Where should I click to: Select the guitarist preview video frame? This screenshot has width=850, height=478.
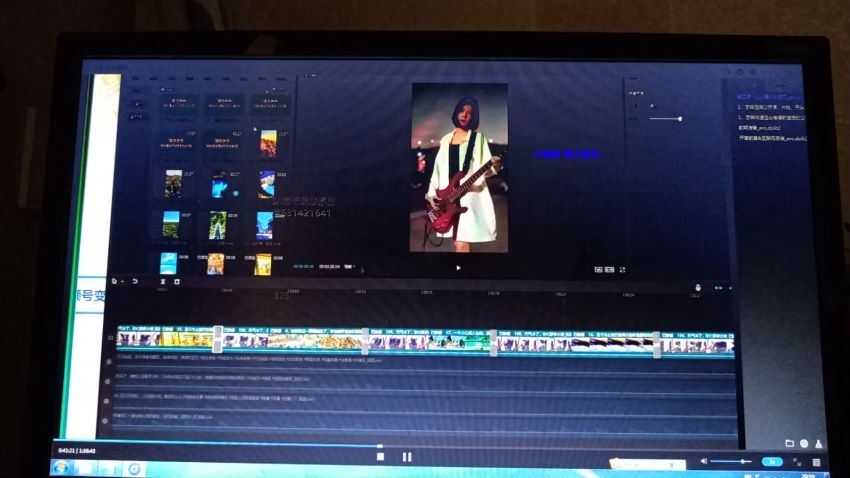click(459, 167)
